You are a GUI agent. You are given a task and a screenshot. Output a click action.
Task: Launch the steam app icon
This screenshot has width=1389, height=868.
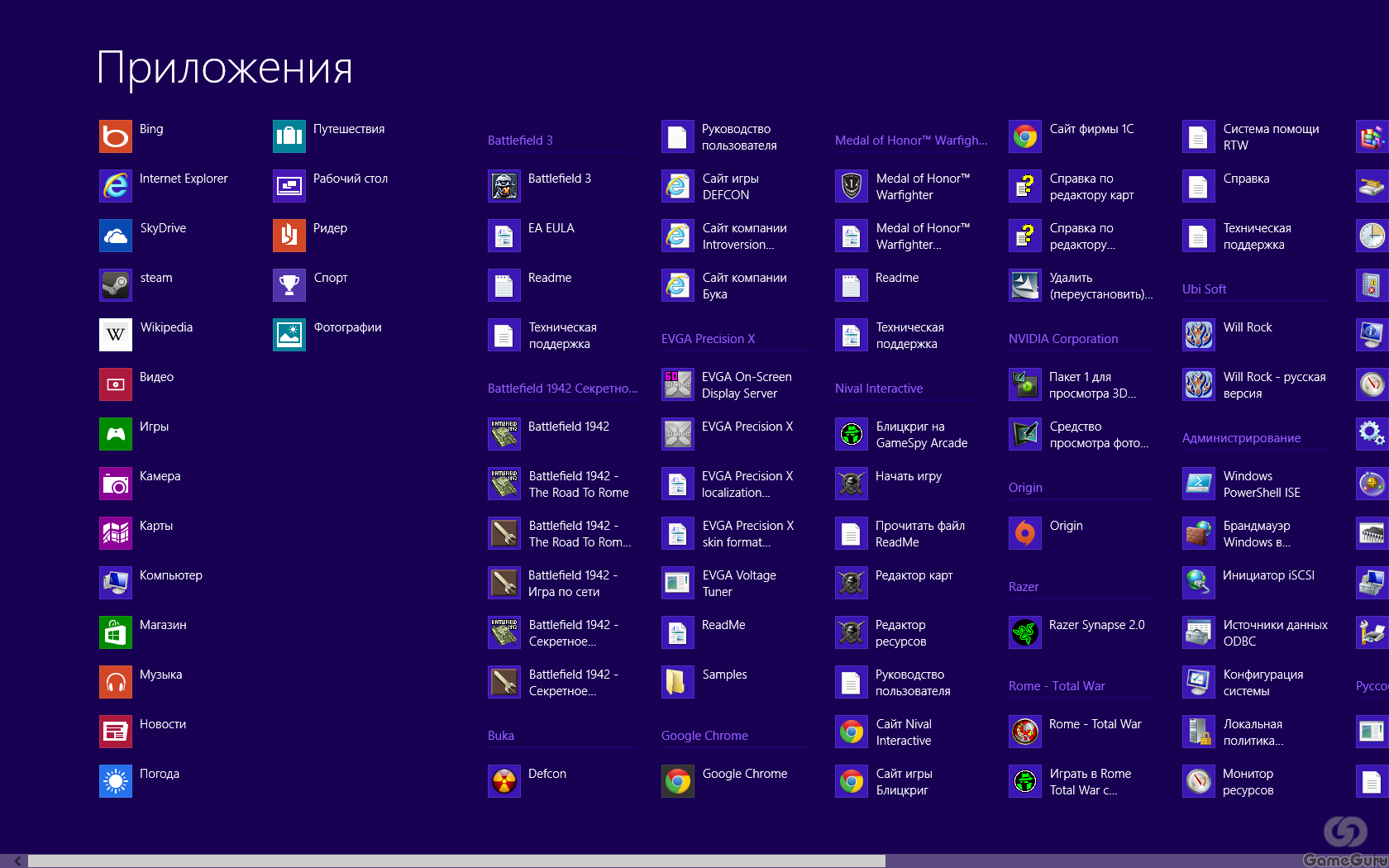(x=116, y=285)
